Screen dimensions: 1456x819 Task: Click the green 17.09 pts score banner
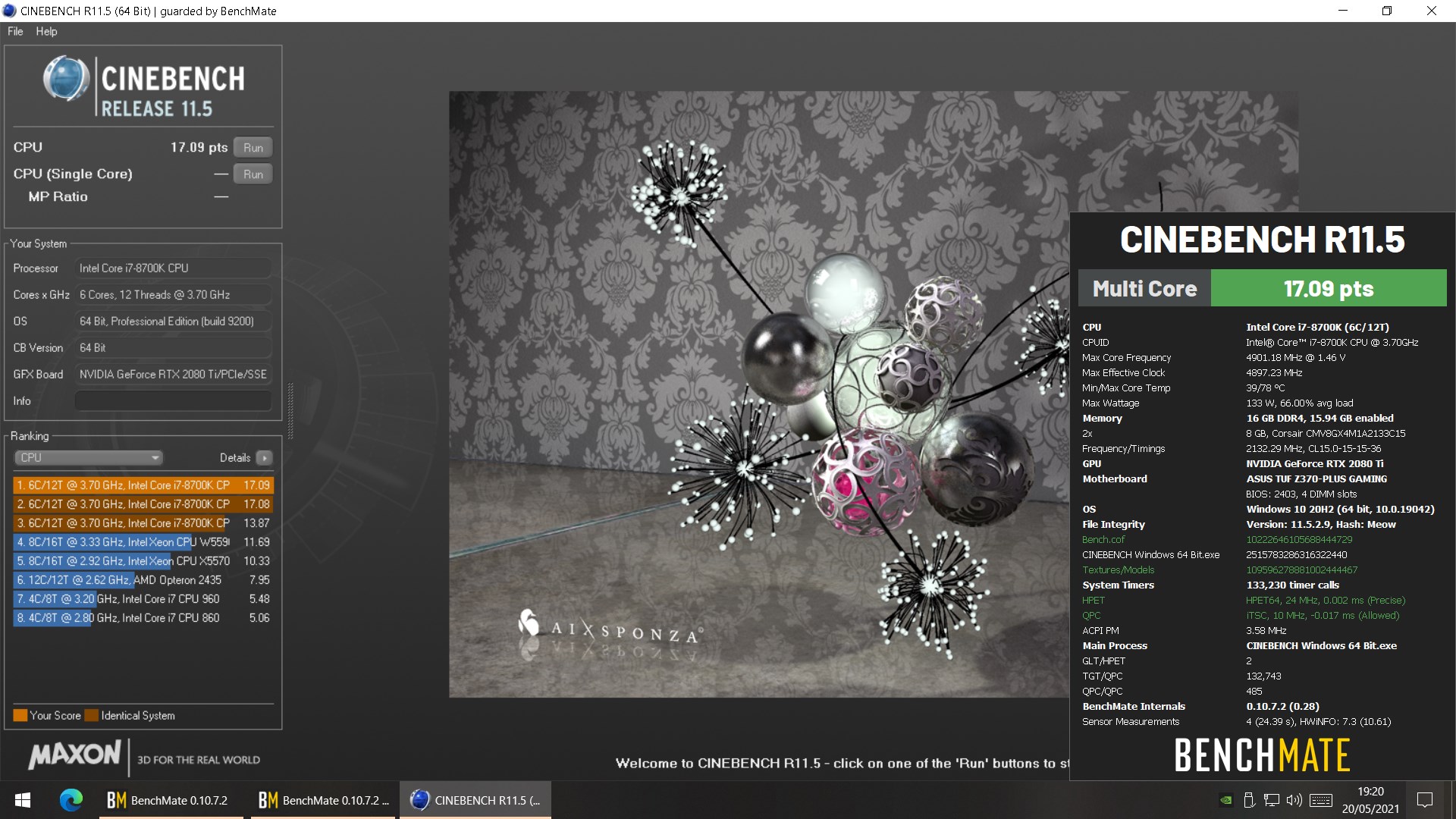pos(1329,288)
